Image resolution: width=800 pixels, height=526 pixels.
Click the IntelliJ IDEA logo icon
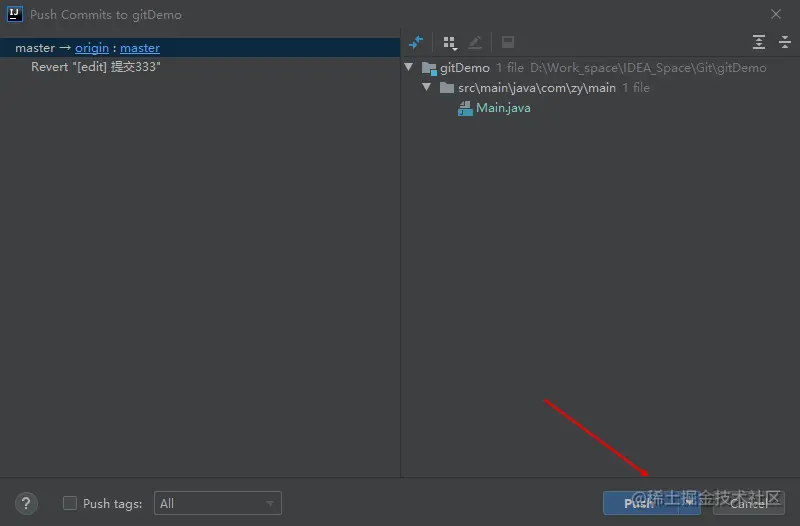pyautogui.click(x=14, y=14)
